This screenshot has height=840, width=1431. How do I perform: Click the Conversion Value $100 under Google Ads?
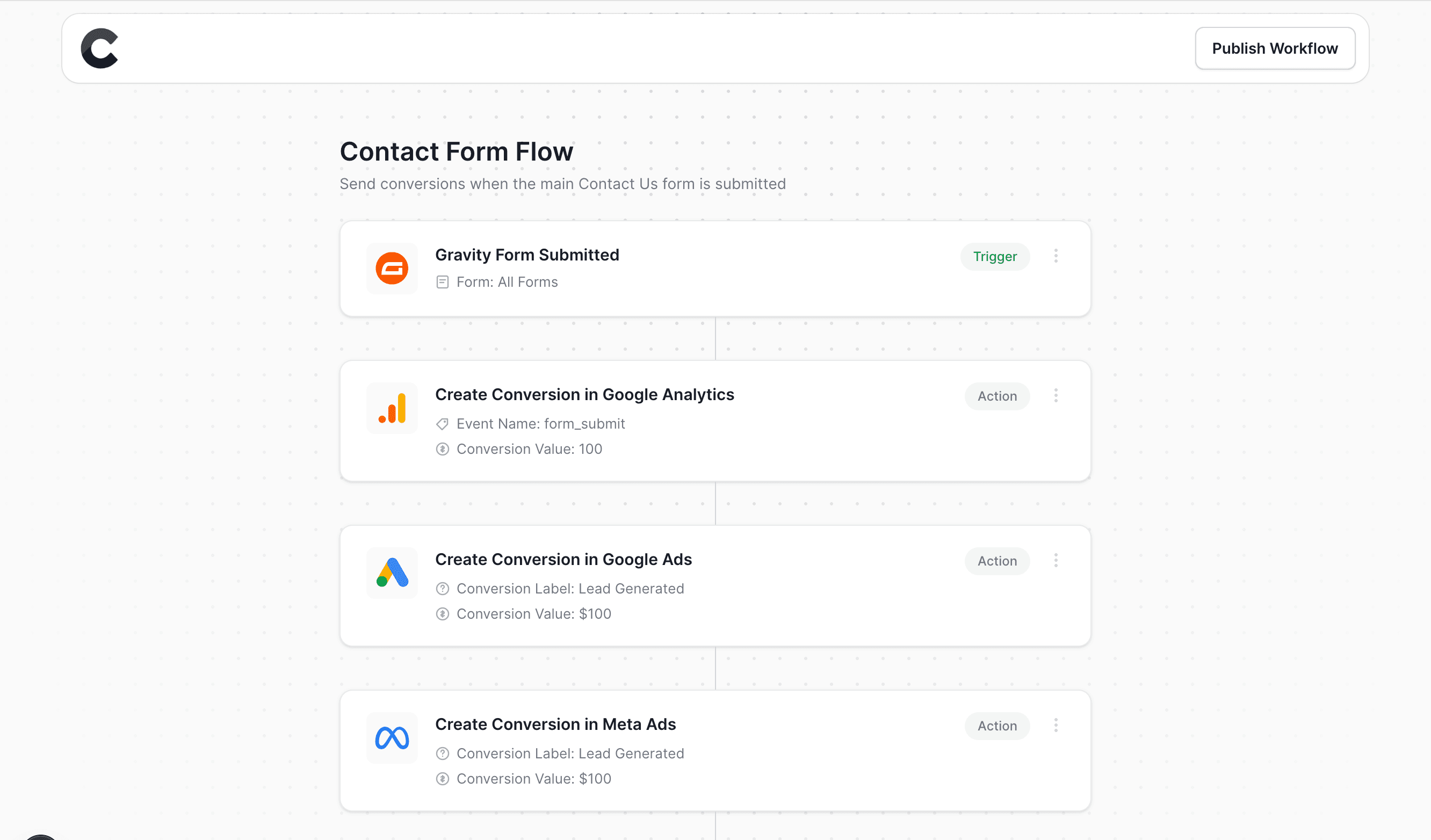pos(534,613)
